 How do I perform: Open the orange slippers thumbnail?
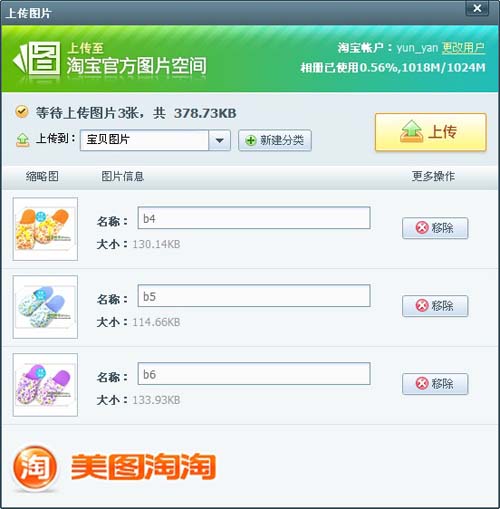(x=45, y=229)
